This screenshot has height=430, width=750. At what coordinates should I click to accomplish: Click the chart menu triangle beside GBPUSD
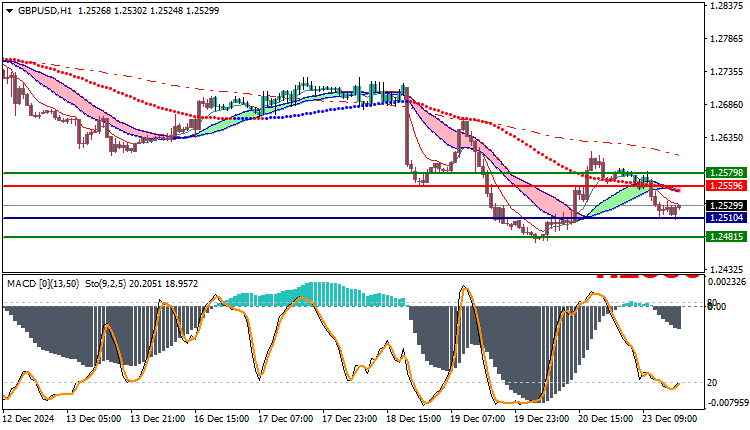coord(10,11)
